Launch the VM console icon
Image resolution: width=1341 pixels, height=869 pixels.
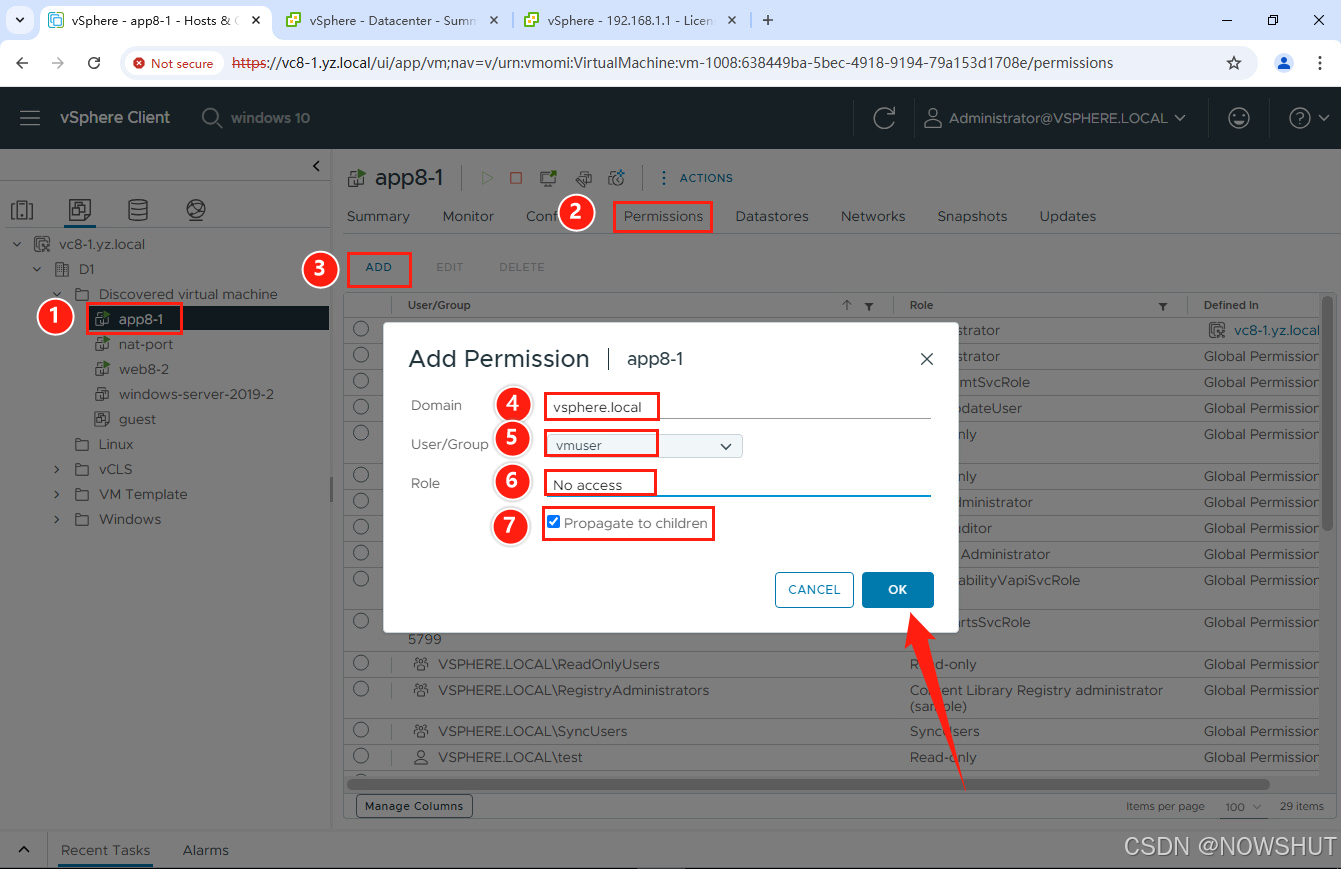point(549,178)
